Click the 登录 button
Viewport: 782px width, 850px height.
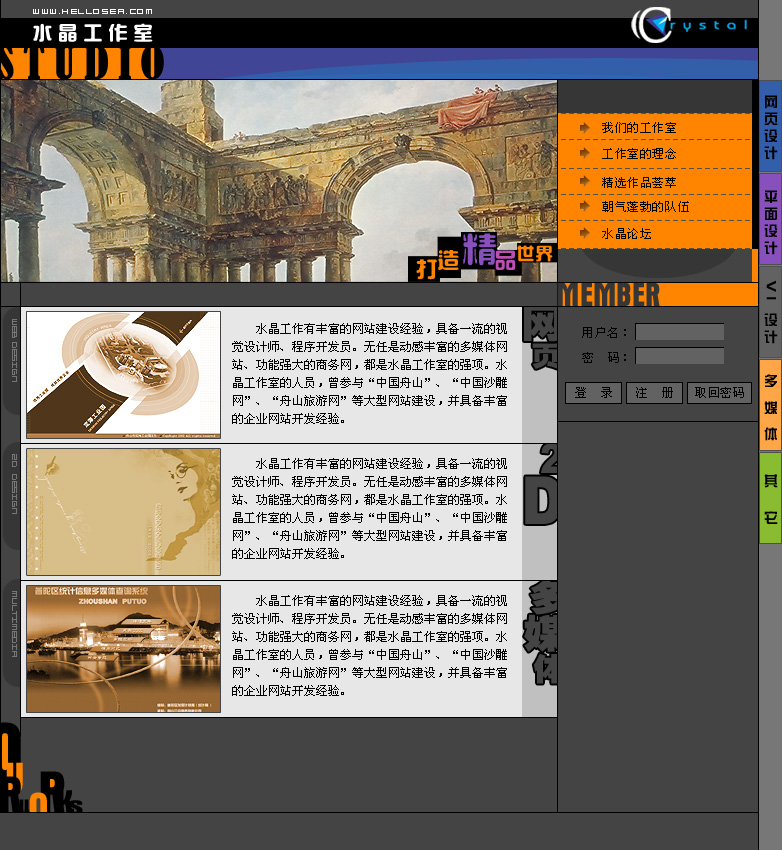[593, 393]
